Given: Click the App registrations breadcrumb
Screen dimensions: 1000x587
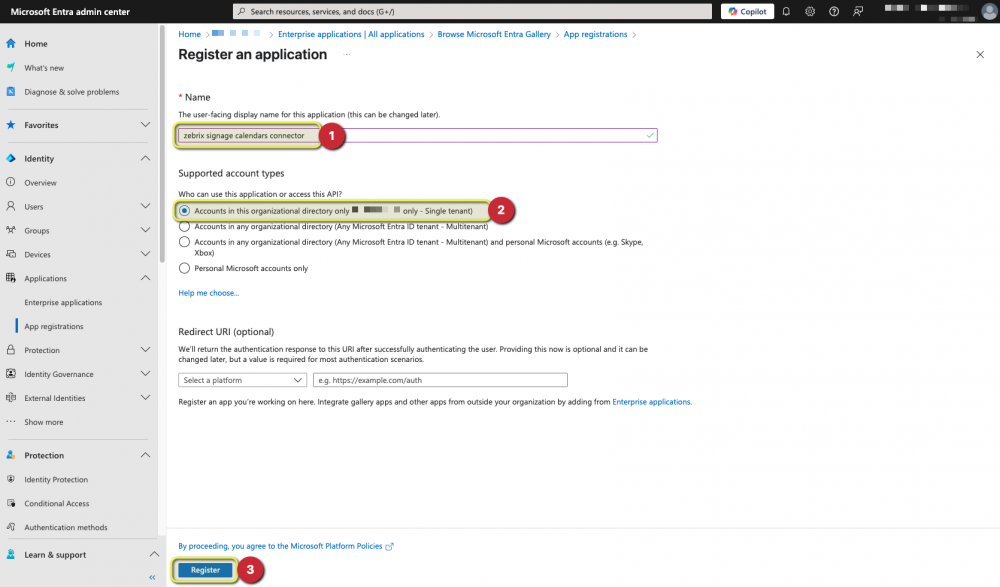Looking at the screenshot, I should (595, 34).
